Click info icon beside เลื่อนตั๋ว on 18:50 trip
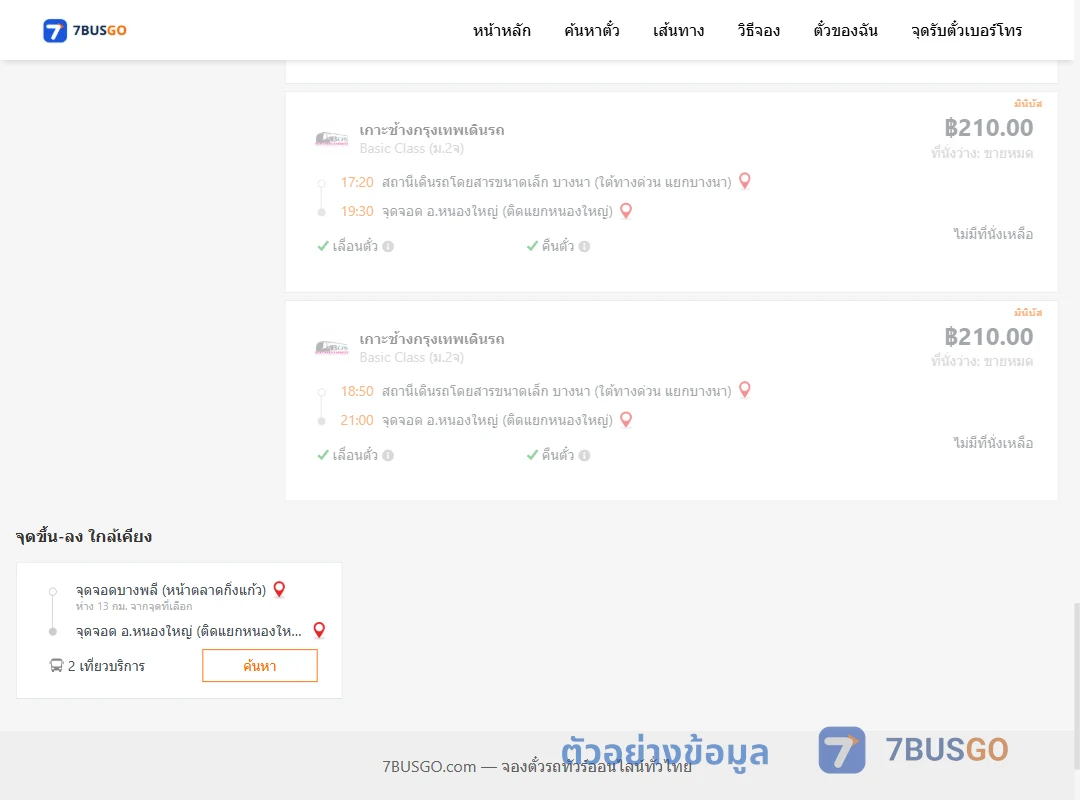 click(x=388, y=455)
